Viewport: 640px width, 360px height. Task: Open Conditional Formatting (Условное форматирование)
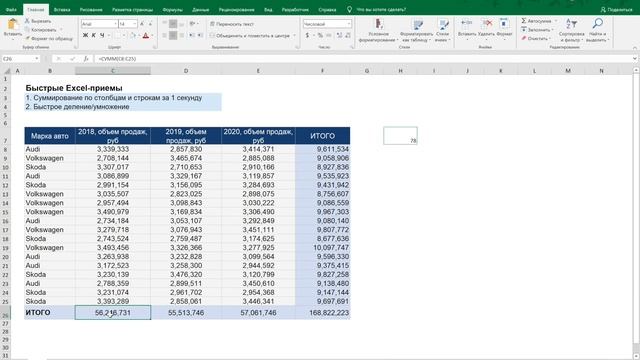378,30
